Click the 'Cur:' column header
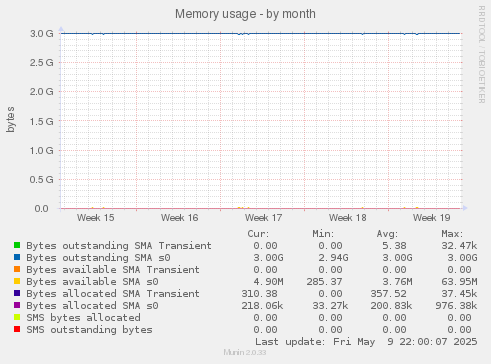 [x=258, y=234]
